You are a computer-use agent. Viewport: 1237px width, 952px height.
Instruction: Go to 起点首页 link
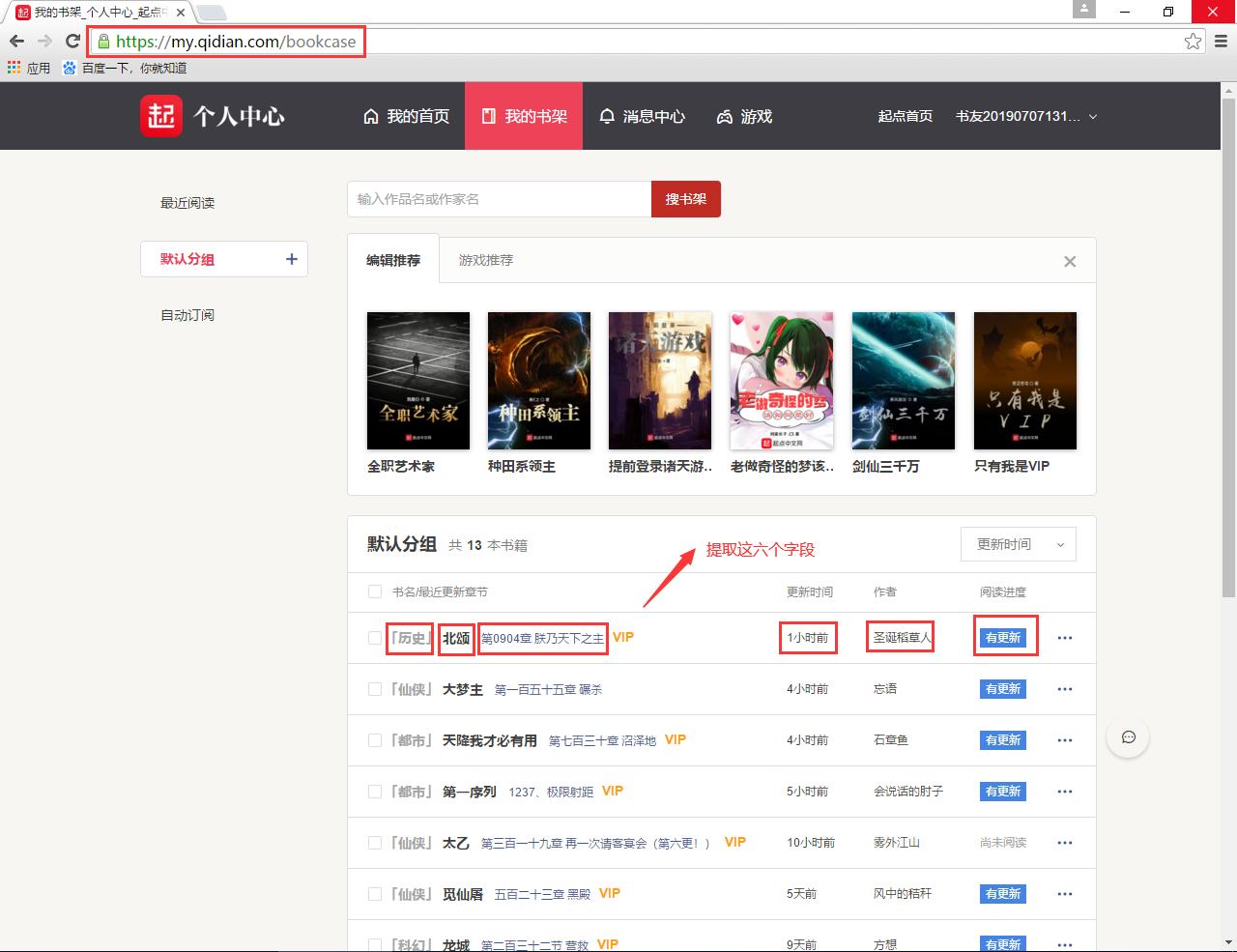[x=906, y=116]
